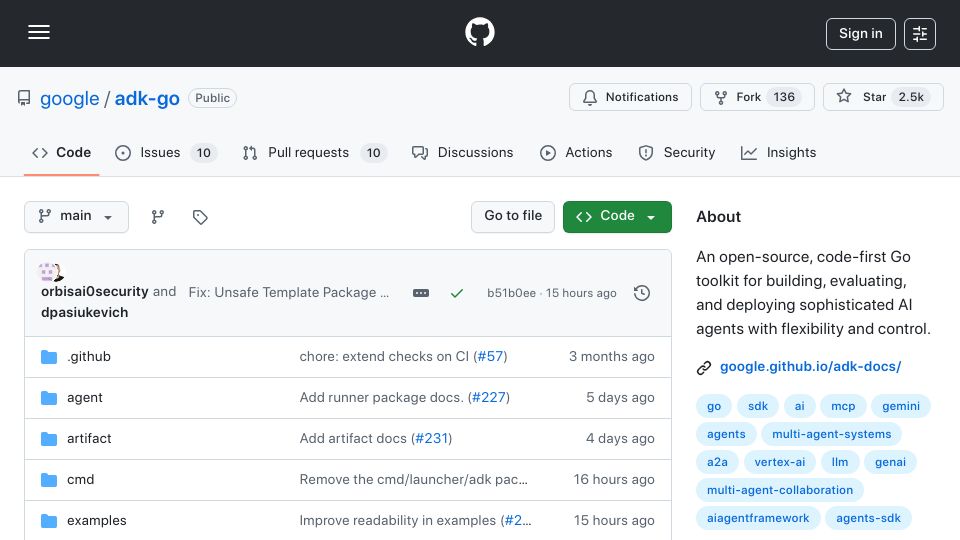Viewport: 960px width, 540px height.
Task: Open the cmd folder
Action: tap(80, 480)
